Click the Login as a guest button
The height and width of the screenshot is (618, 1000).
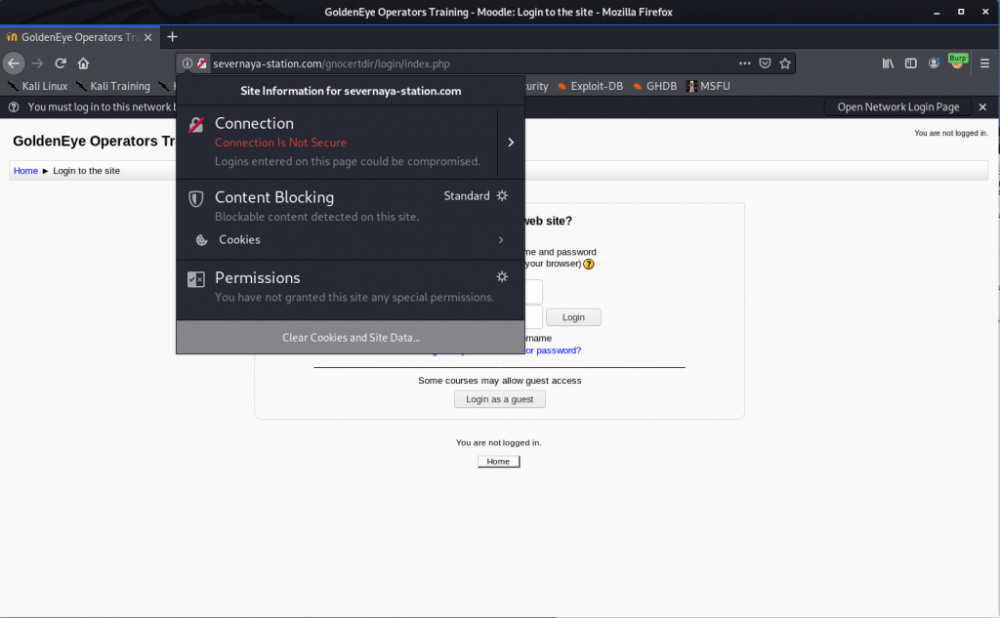[499, 398]
